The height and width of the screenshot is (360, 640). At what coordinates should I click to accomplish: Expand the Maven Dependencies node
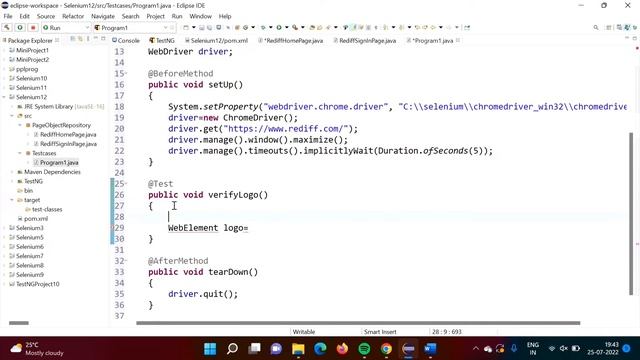click(12, 172)
